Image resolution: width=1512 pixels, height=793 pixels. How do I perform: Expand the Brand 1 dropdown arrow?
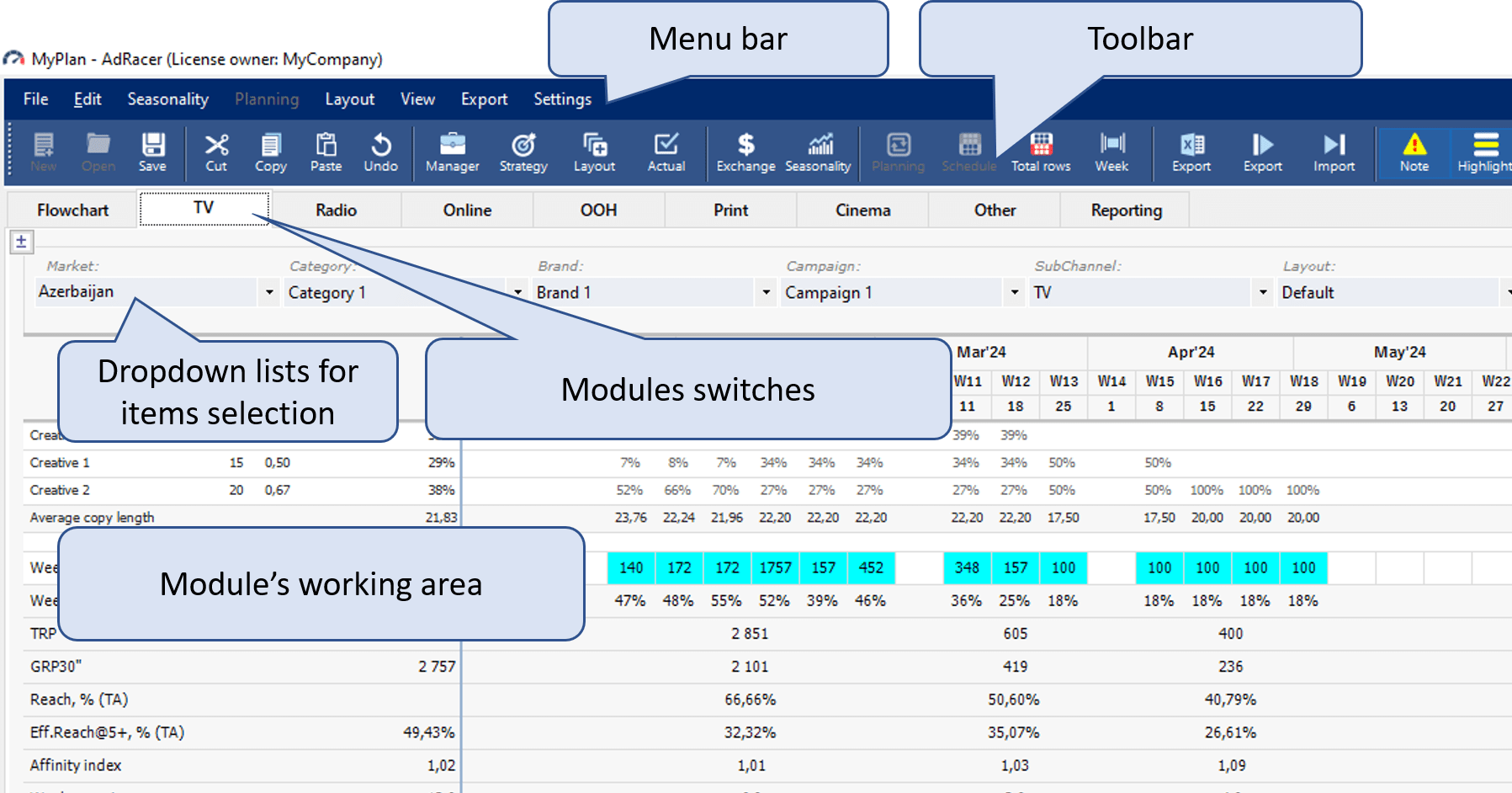(x=766, y=292)
